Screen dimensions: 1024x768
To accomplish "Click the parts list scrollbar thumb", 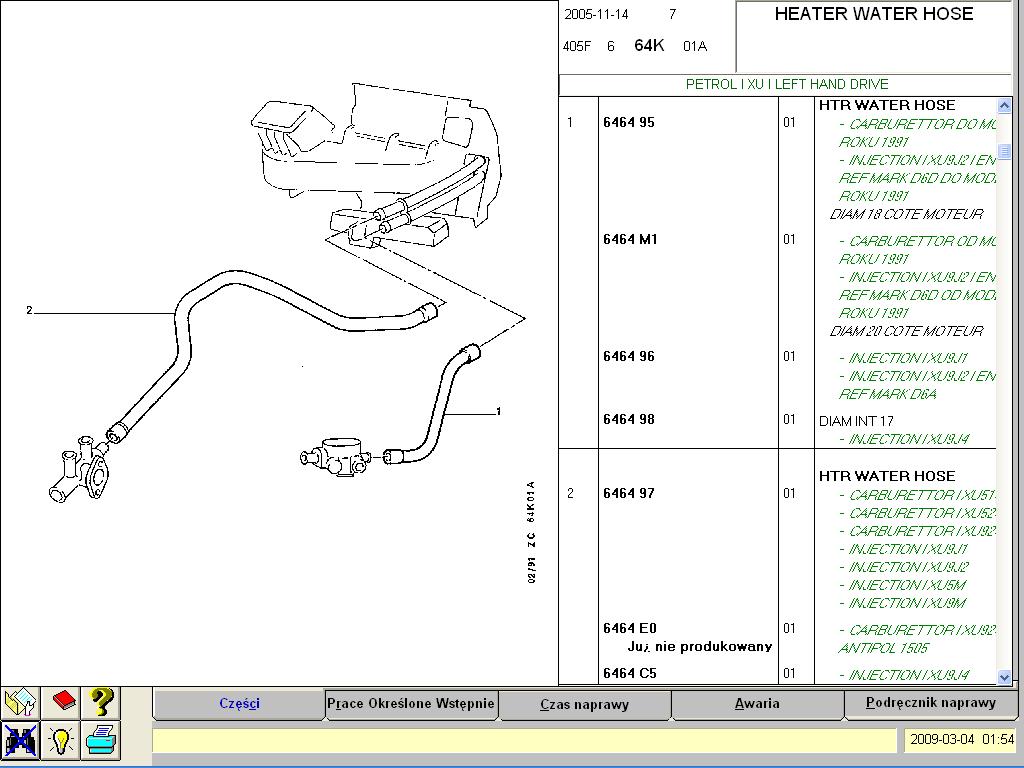I will pos(1004,150).
